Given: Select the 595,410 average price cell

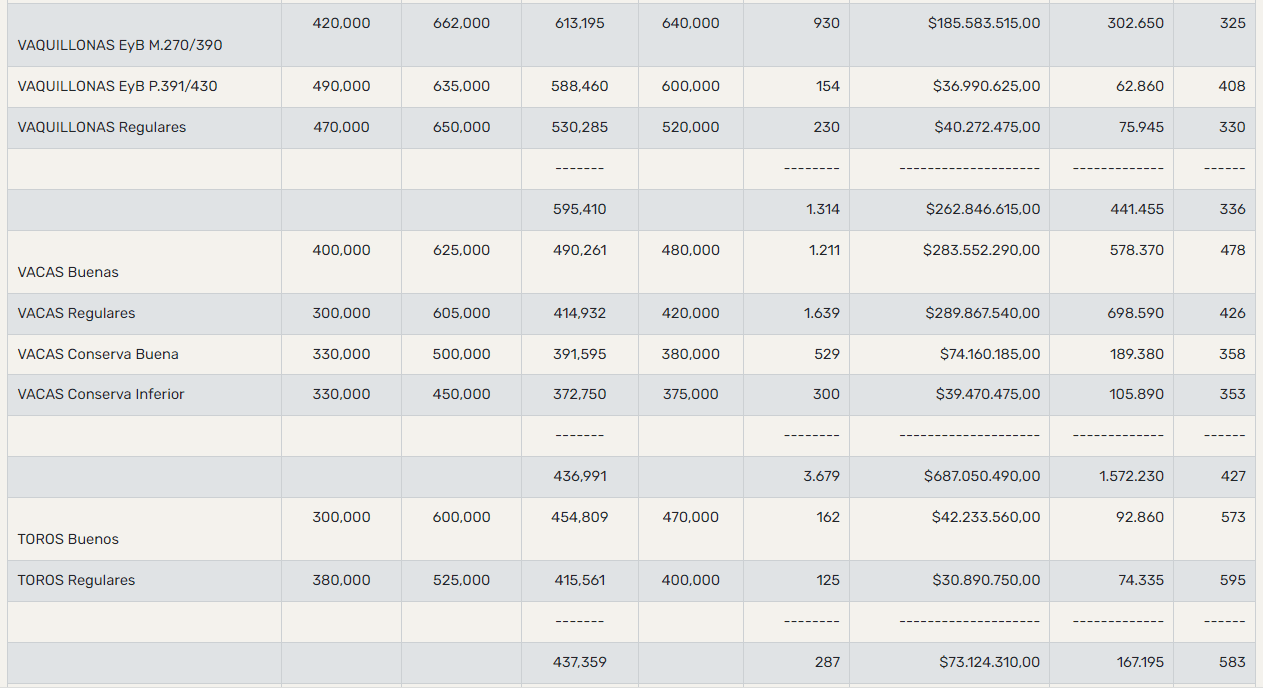Looking at the screenshot, I should [579, 210].
